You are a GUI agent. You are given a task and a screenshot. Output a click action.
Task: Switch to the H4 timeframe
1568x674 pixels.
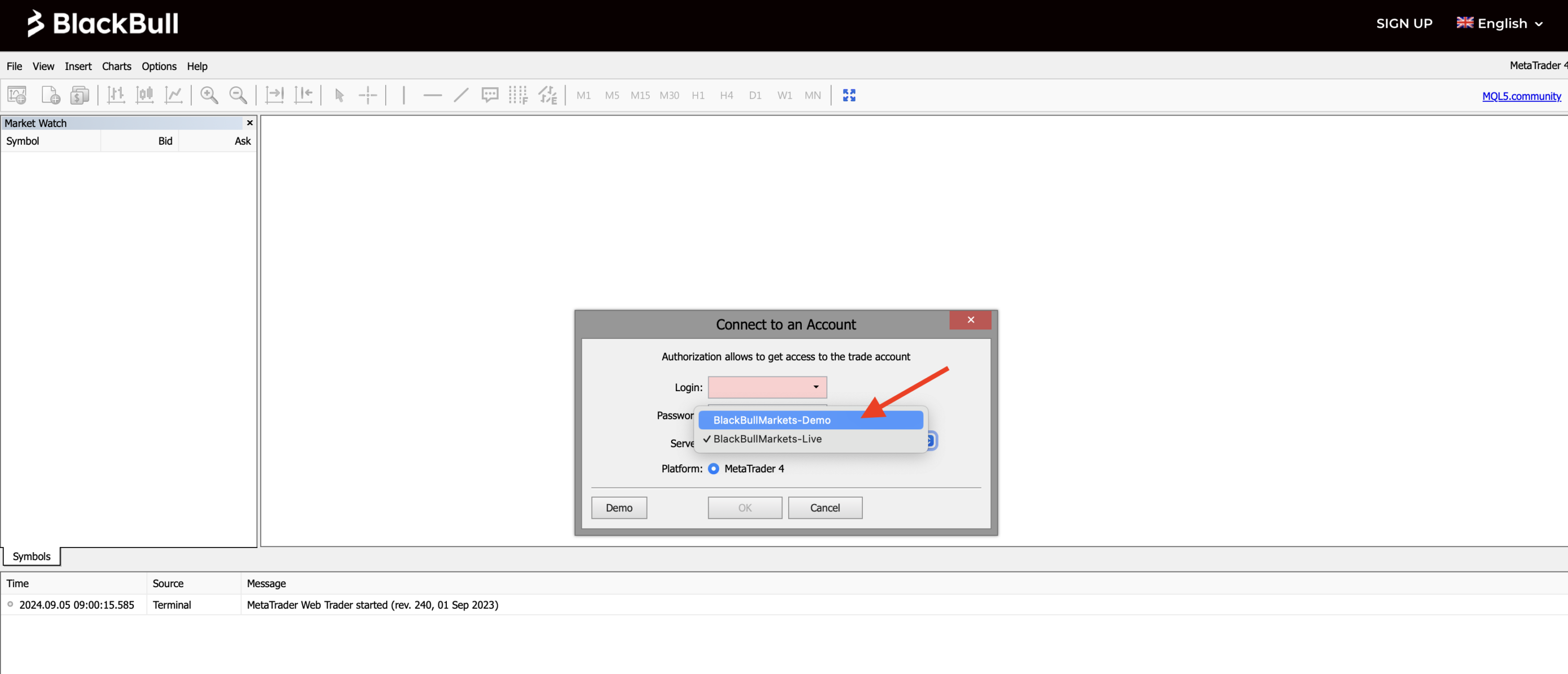(726, 96)
